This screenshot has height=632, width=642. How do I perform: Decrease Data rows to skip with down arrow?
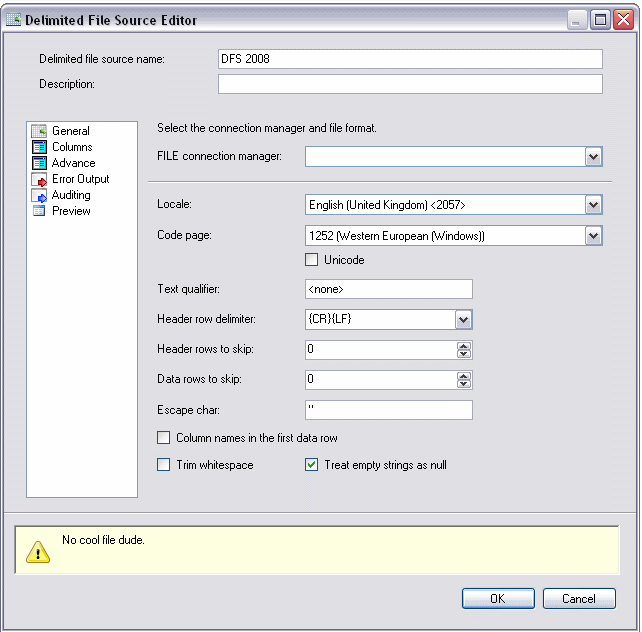pyautogui.click(x=464, y=384)
